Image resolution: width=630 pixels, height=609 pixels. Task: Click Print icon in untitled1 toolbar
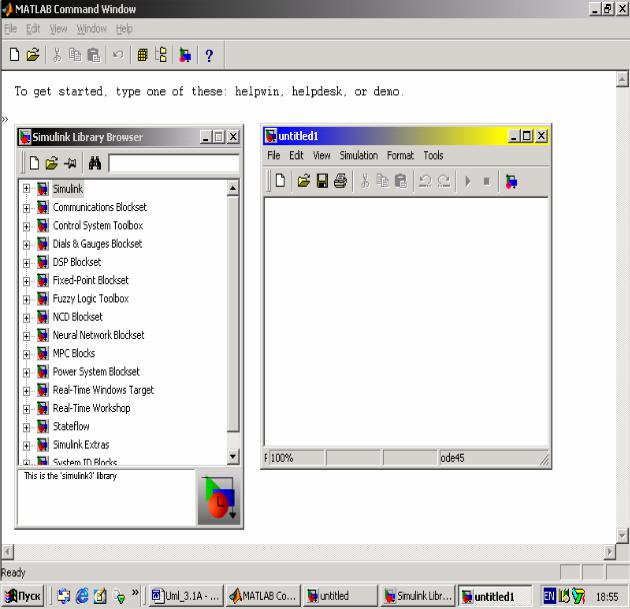click(x=340, y=181)
